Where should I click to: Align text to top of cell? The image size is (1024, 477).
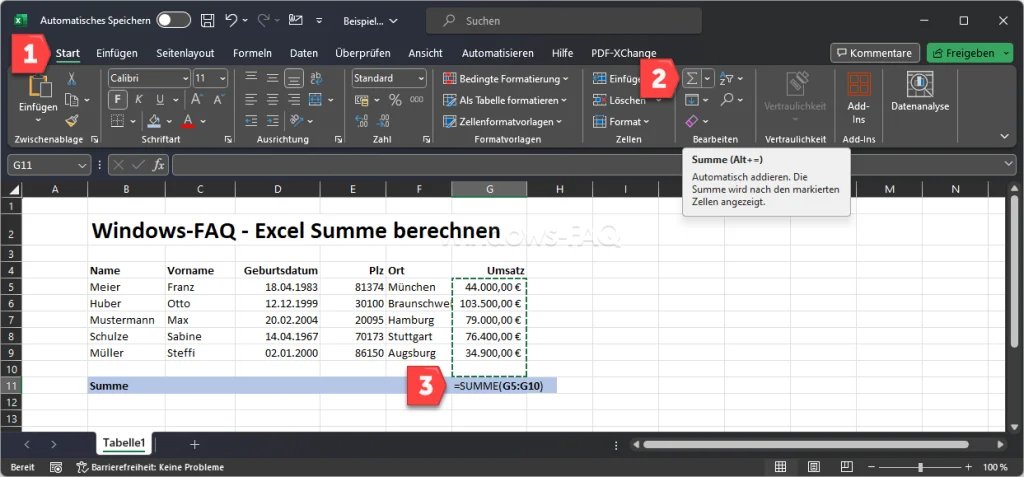click(251, 78)
